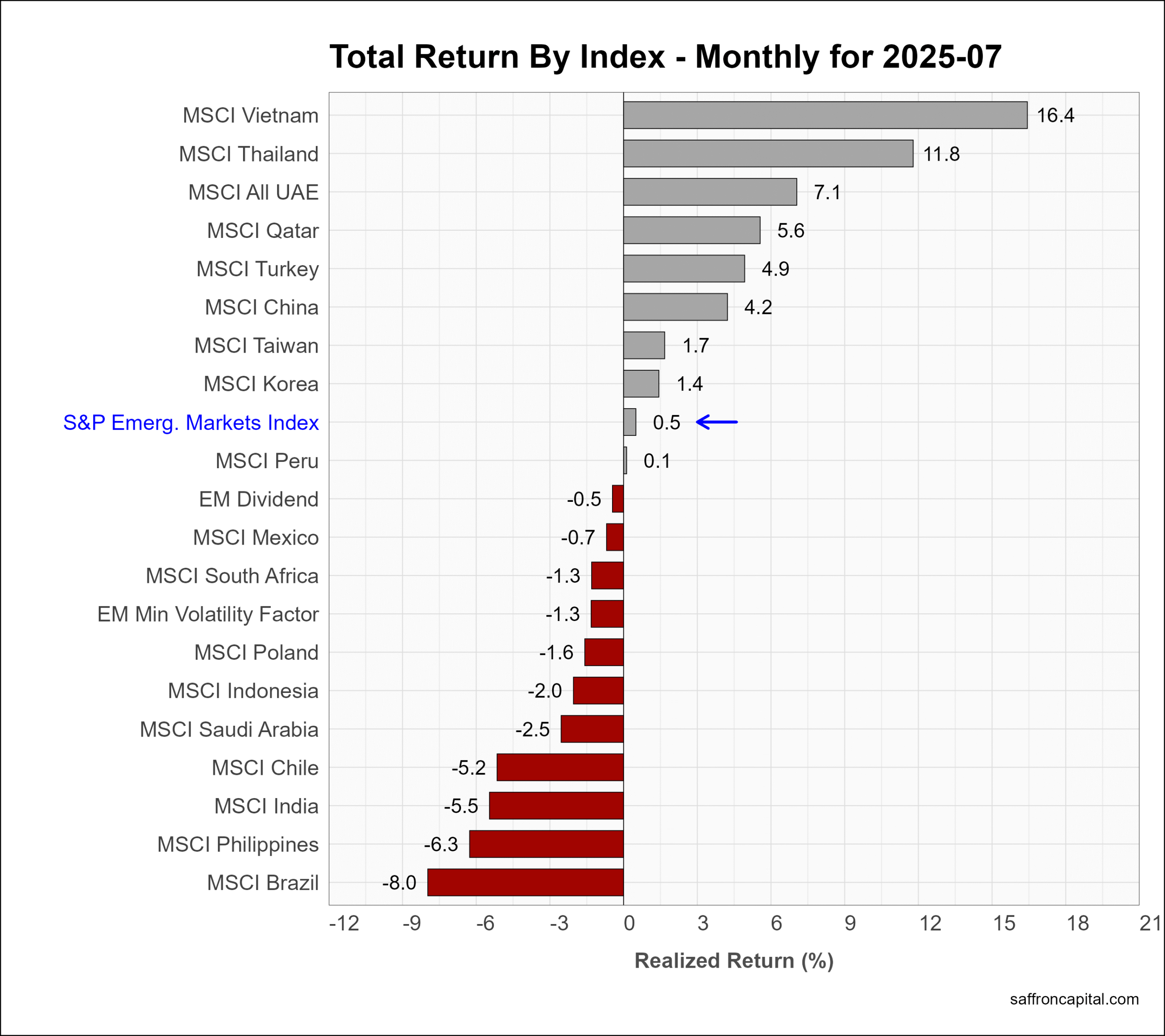This screenshot has width=1165, height=1036.
Task: Click the value label '-5.5'
Action: click(x=461, y=806)
